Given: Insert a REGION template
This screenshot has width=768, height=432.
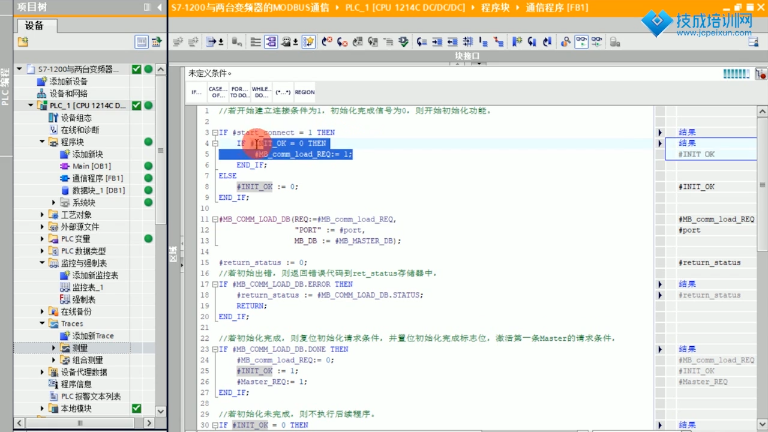Looking at the screenshot, I should click(x=305, y=92).
